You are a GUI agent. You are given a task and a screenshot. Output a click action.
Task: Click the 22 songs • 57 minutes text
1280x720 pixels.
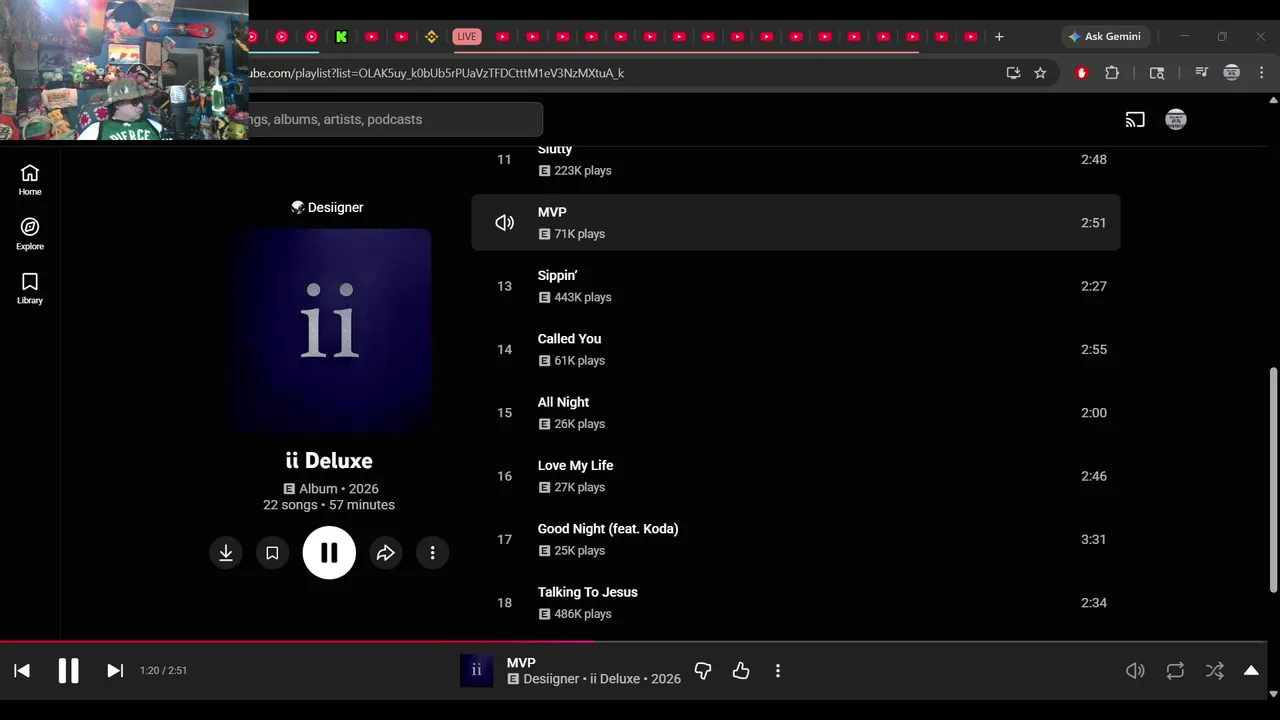(329, 505)
